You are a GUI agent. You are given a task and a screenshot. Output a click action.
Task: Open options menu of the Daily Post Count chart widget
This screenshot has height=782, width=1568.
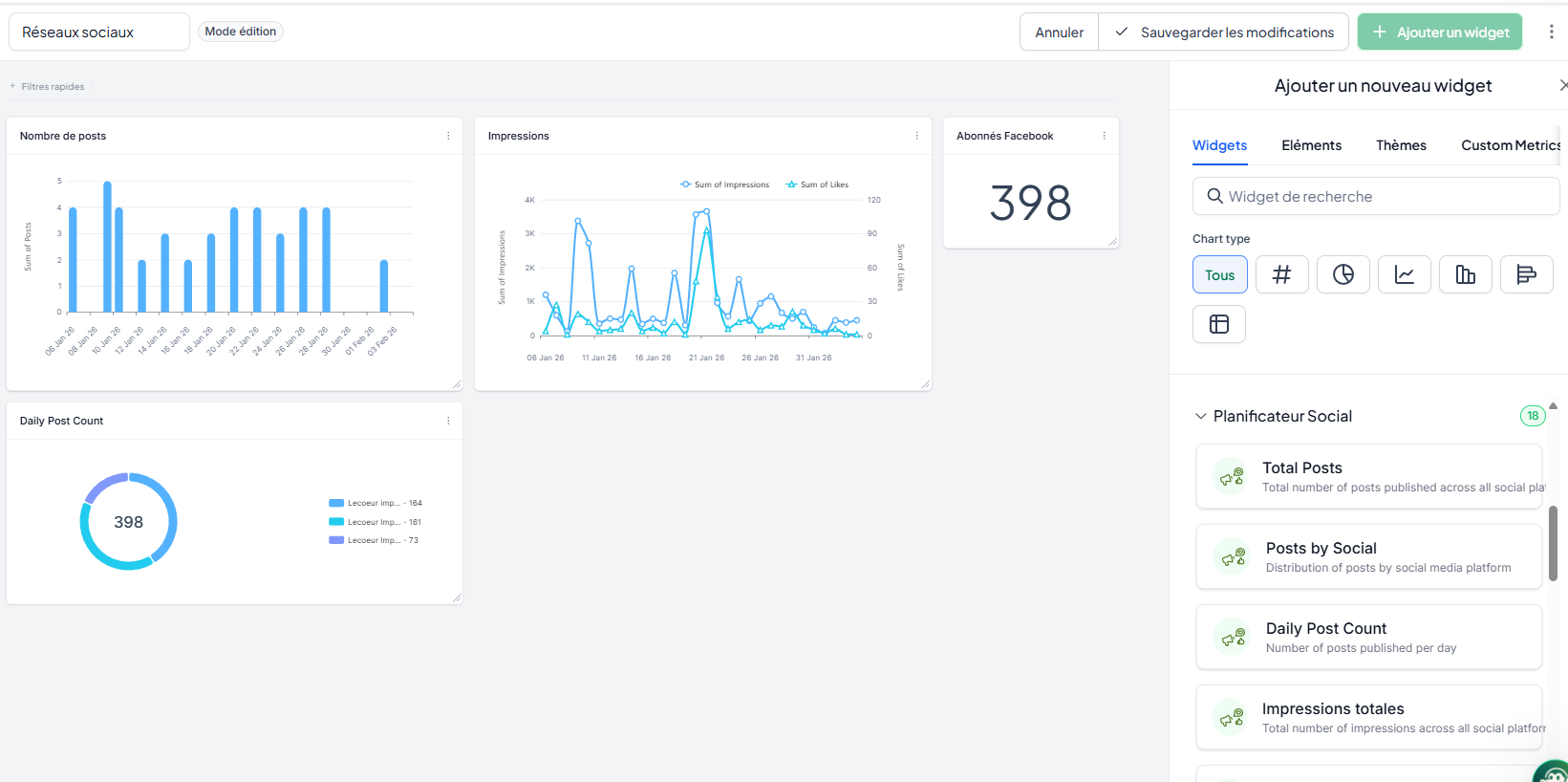pyautogui.click(x=448, y=421)
